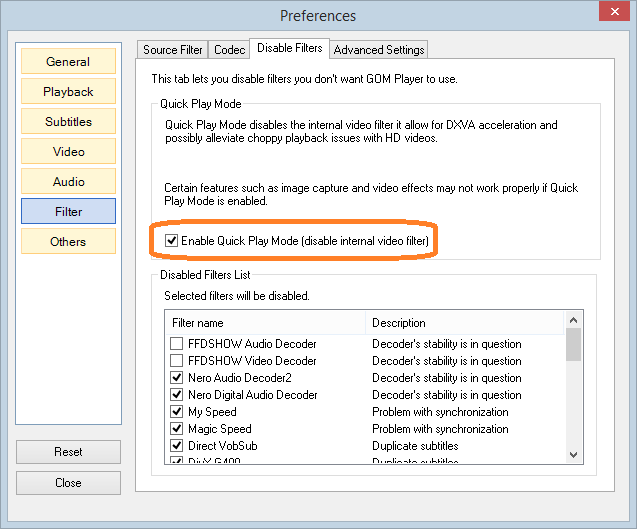Uncheck the Nero Digital Audio Decoder filter

point(176,395)
